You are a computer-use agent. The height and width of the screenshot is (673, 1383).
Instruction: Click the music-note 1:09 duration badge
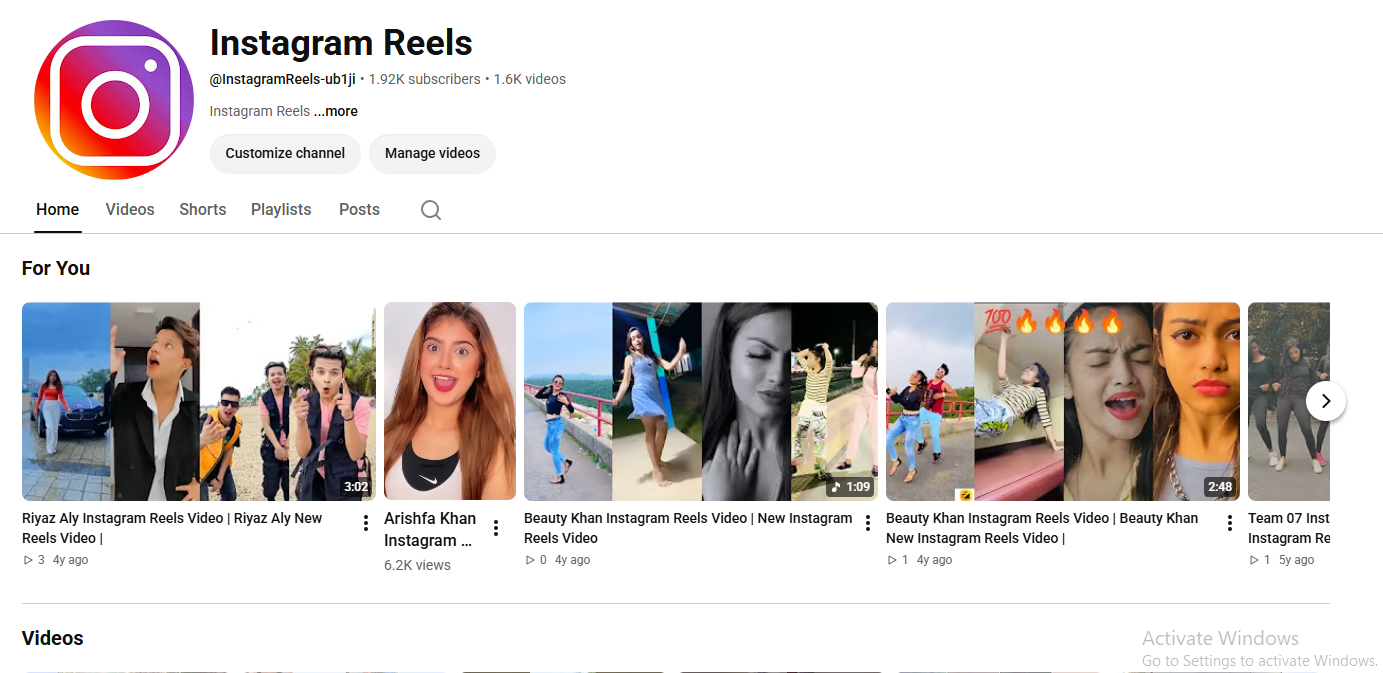850,487
